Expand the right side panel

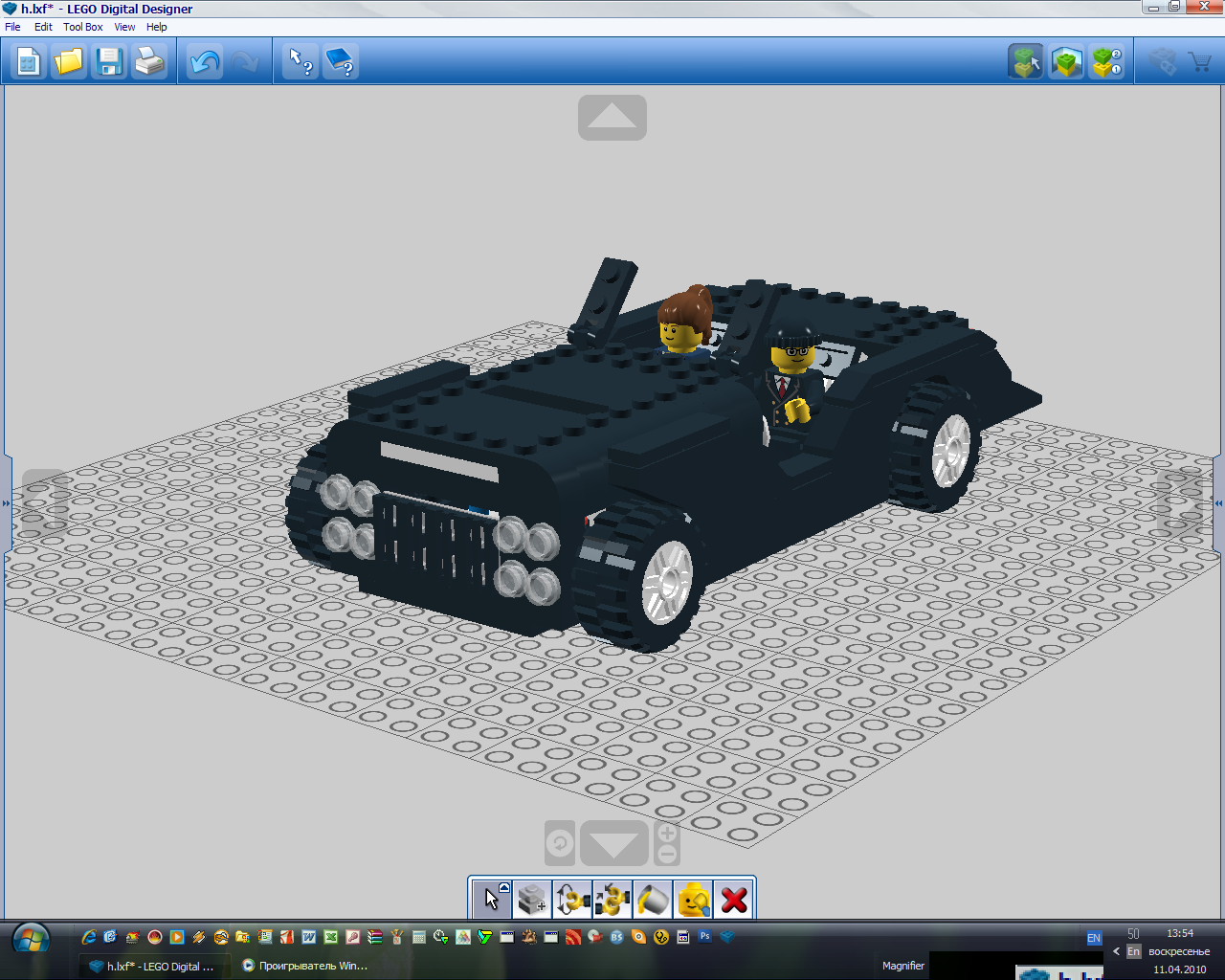pos(1218,502)
